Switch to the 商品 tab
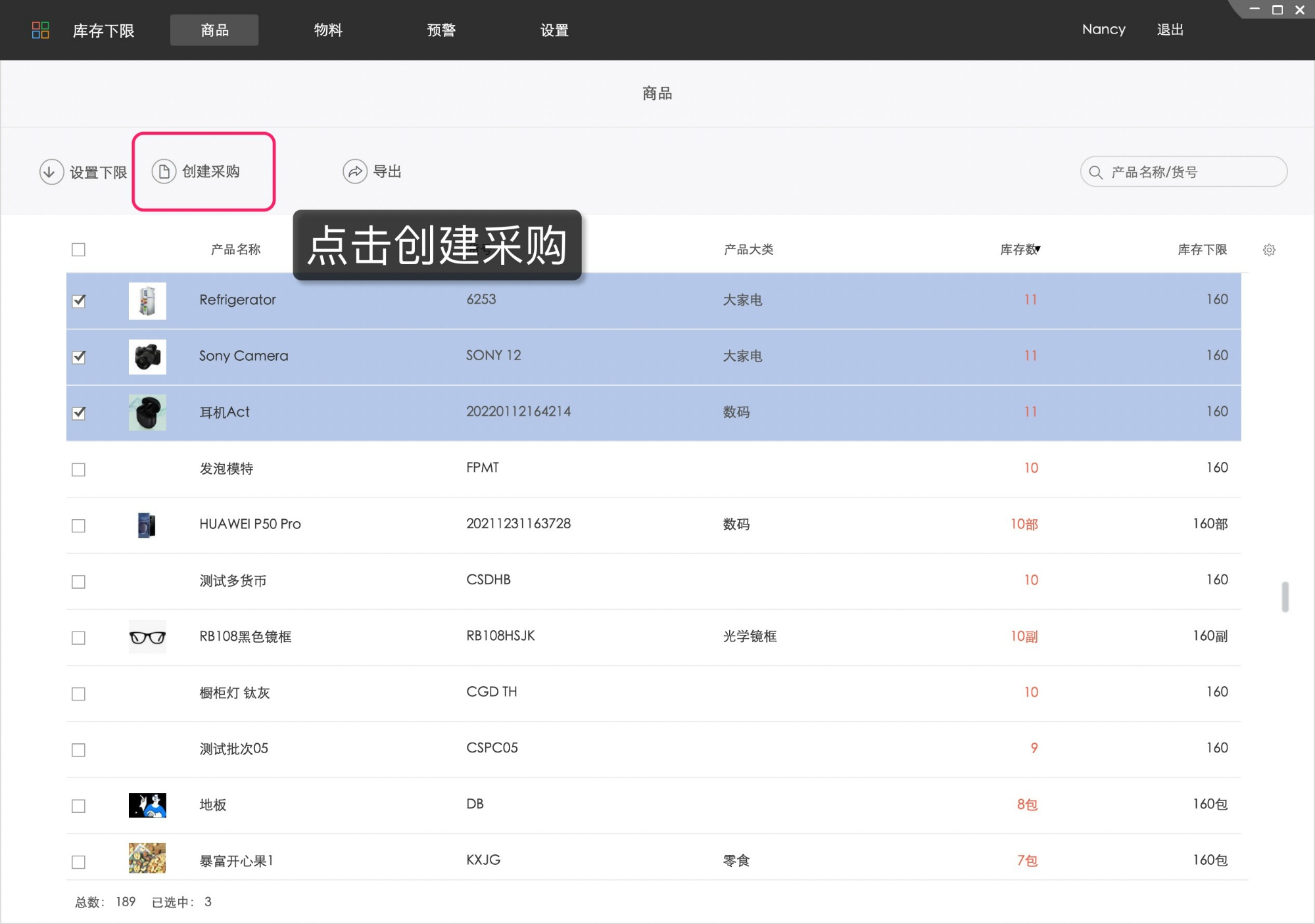The width and height of the screenshot is (1315, 924). pos(214,30)
